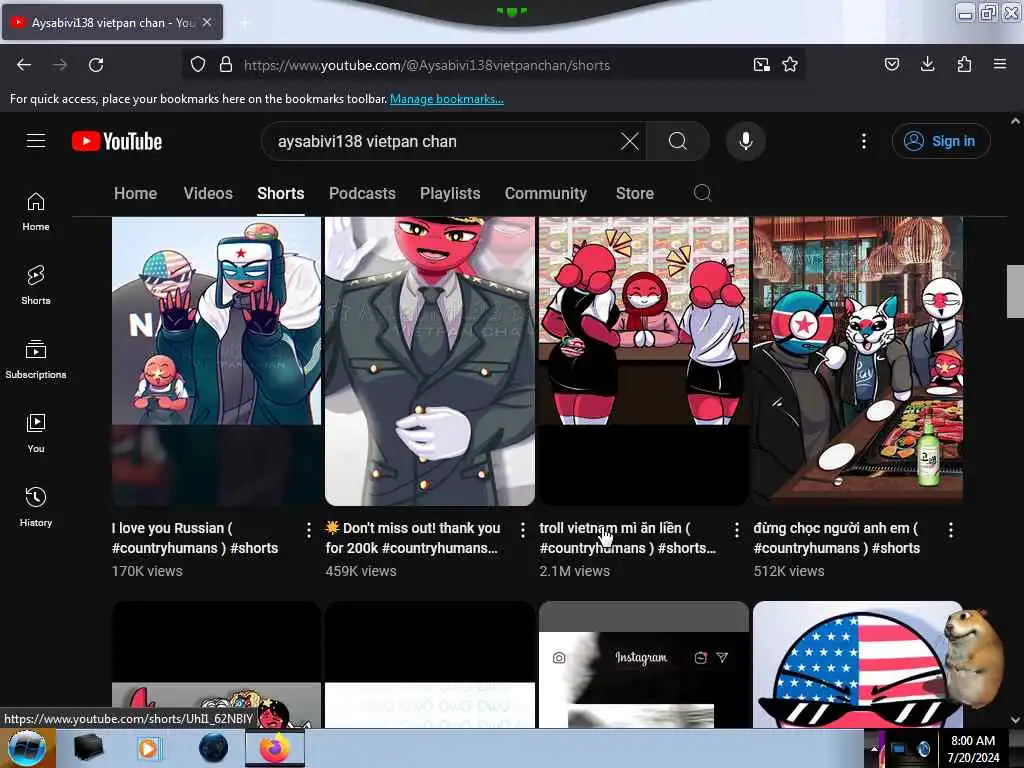Viewport: 1024px width, 768px height.
Task: Open 'troll vietnam mì ăn liền' short title
Action: [628, 538]
